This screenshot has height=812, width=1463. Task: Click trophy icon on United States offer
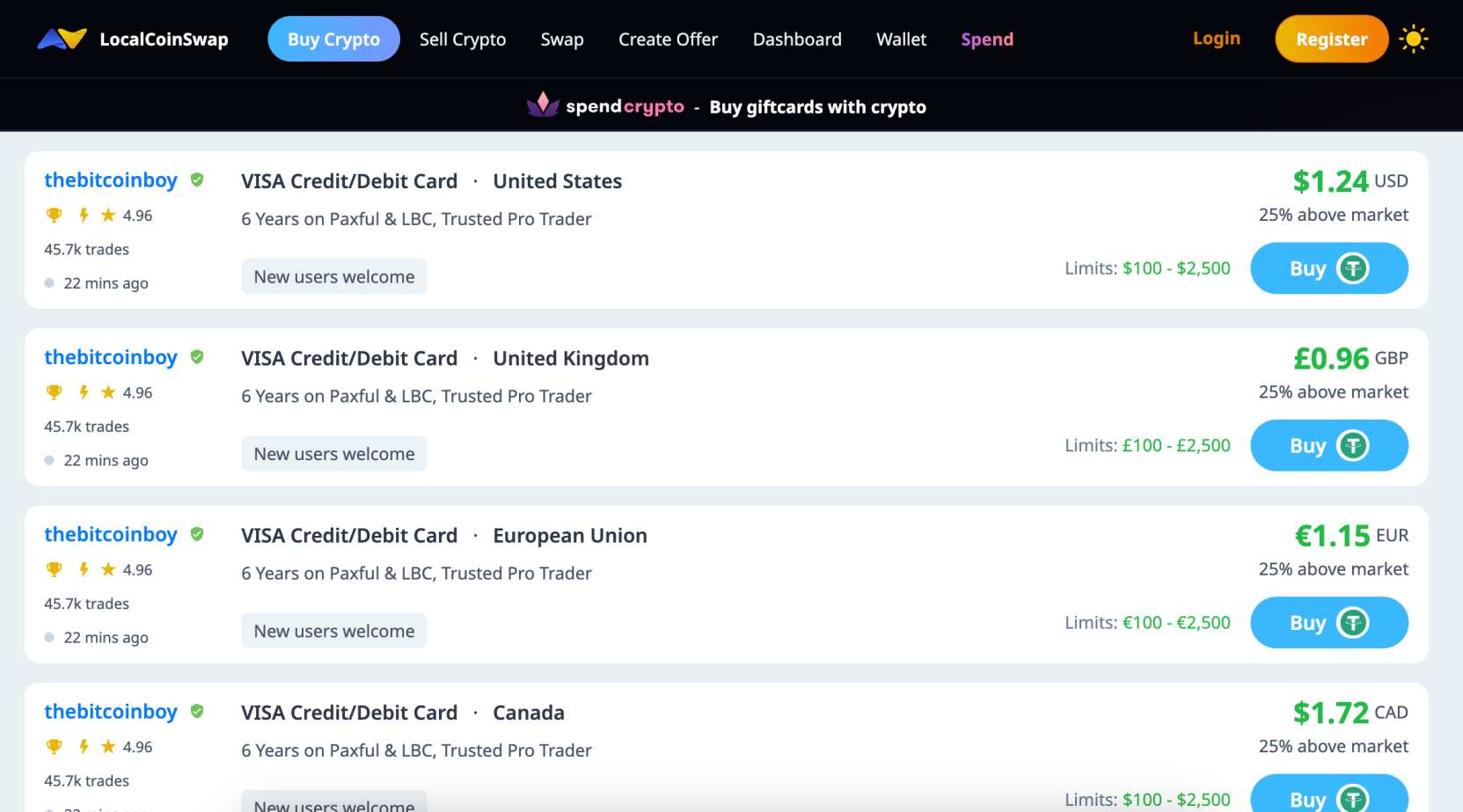[x=55, y=216]
